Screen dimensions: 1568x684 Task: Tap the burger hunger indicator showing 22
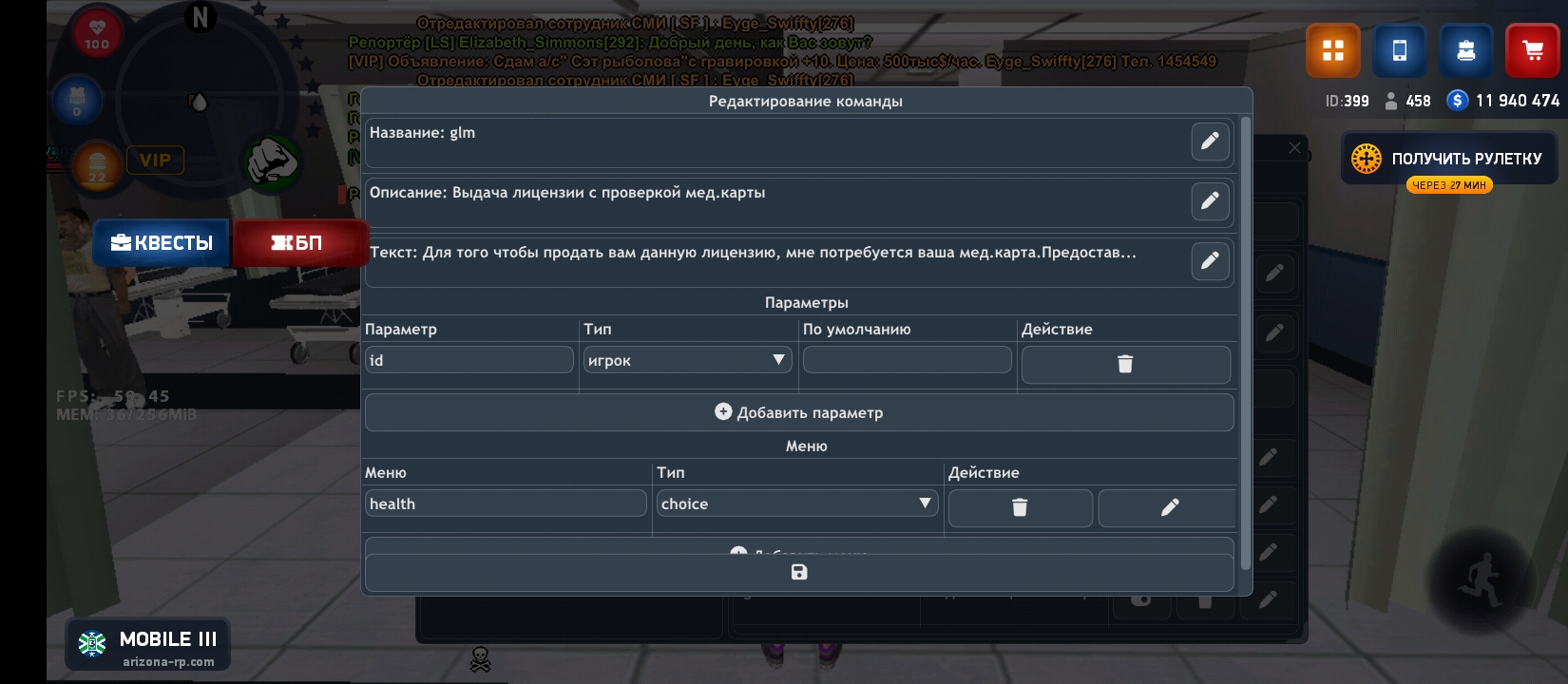[97, 164]
